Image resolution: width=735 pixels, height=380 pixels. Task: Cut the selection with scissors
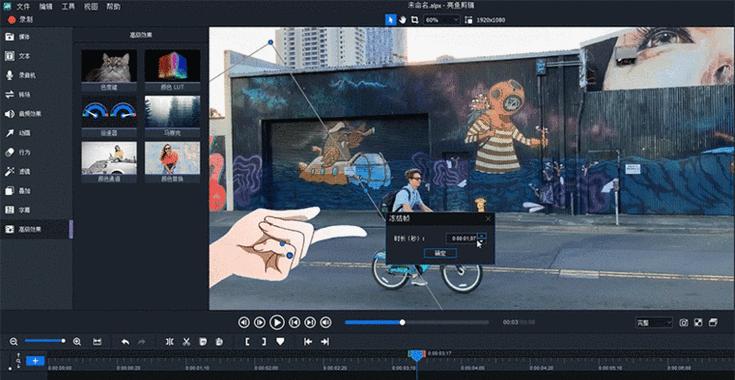(186, 342)
